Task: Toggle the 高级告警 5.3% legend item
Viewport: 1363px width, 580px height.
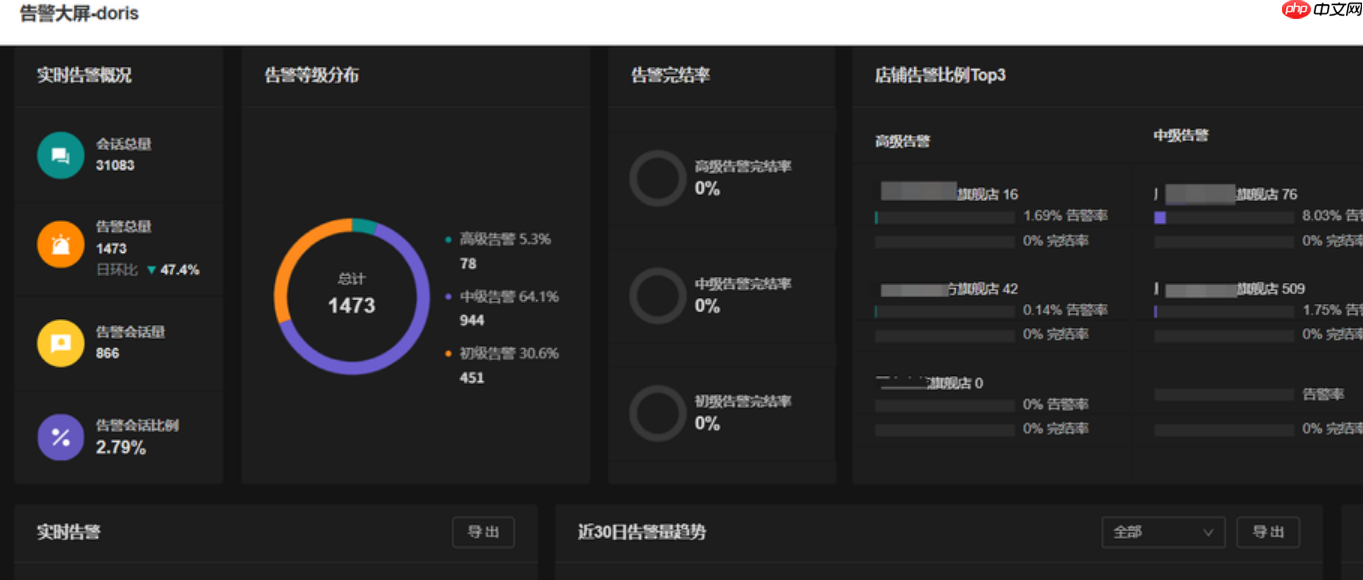Action: 501,239
